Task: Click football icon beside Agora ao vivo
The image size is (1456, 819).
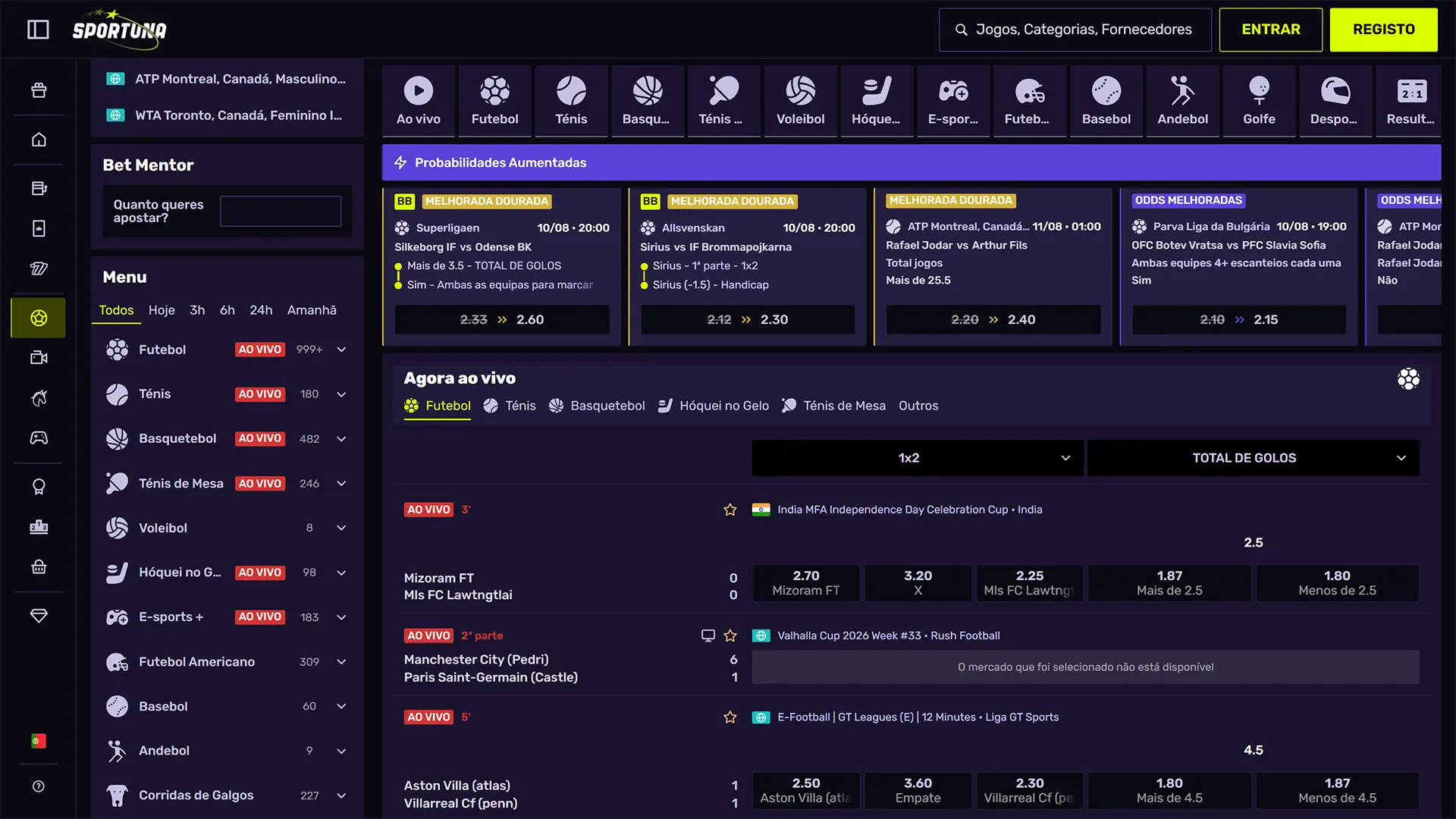Action: [1408, 378]
